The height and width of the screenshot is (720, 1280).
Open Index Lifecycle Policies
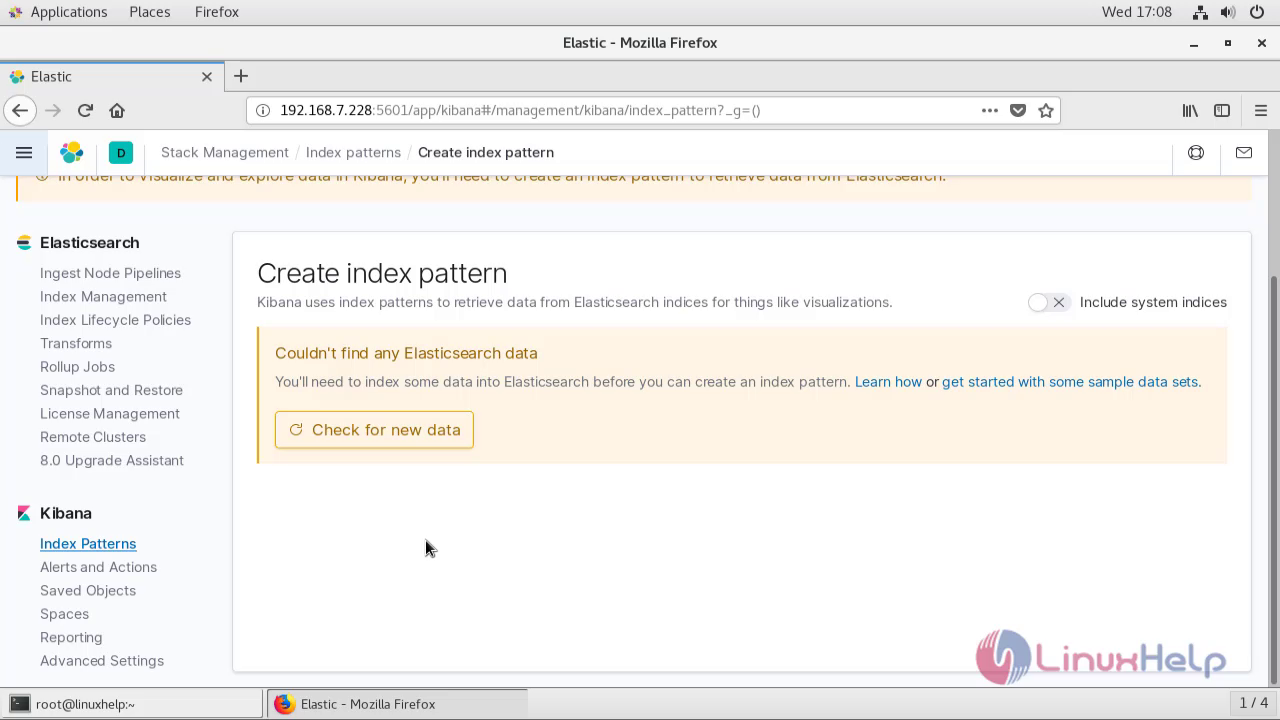[x=115, y=320]
